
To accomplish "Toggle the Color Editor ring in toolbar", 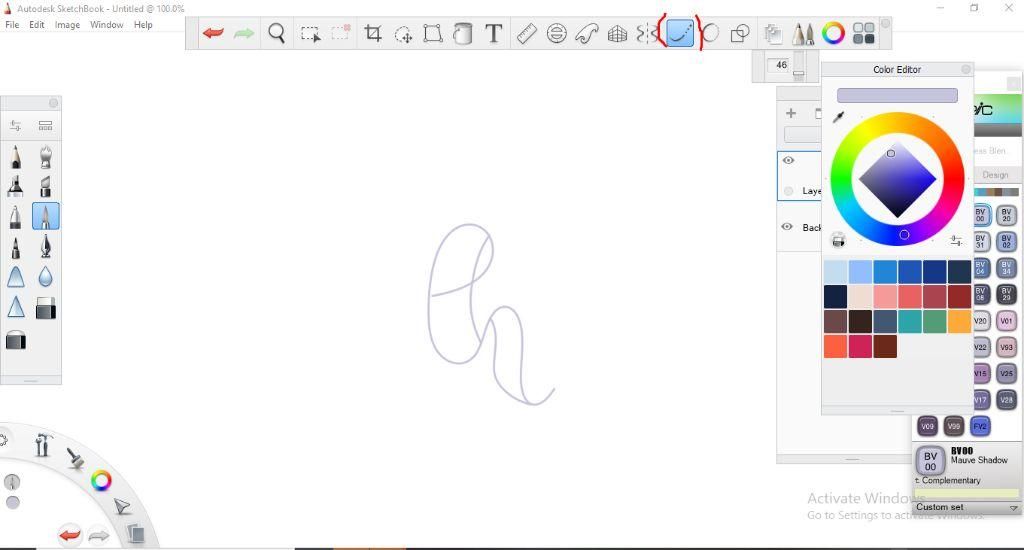I will coord(833,33).
